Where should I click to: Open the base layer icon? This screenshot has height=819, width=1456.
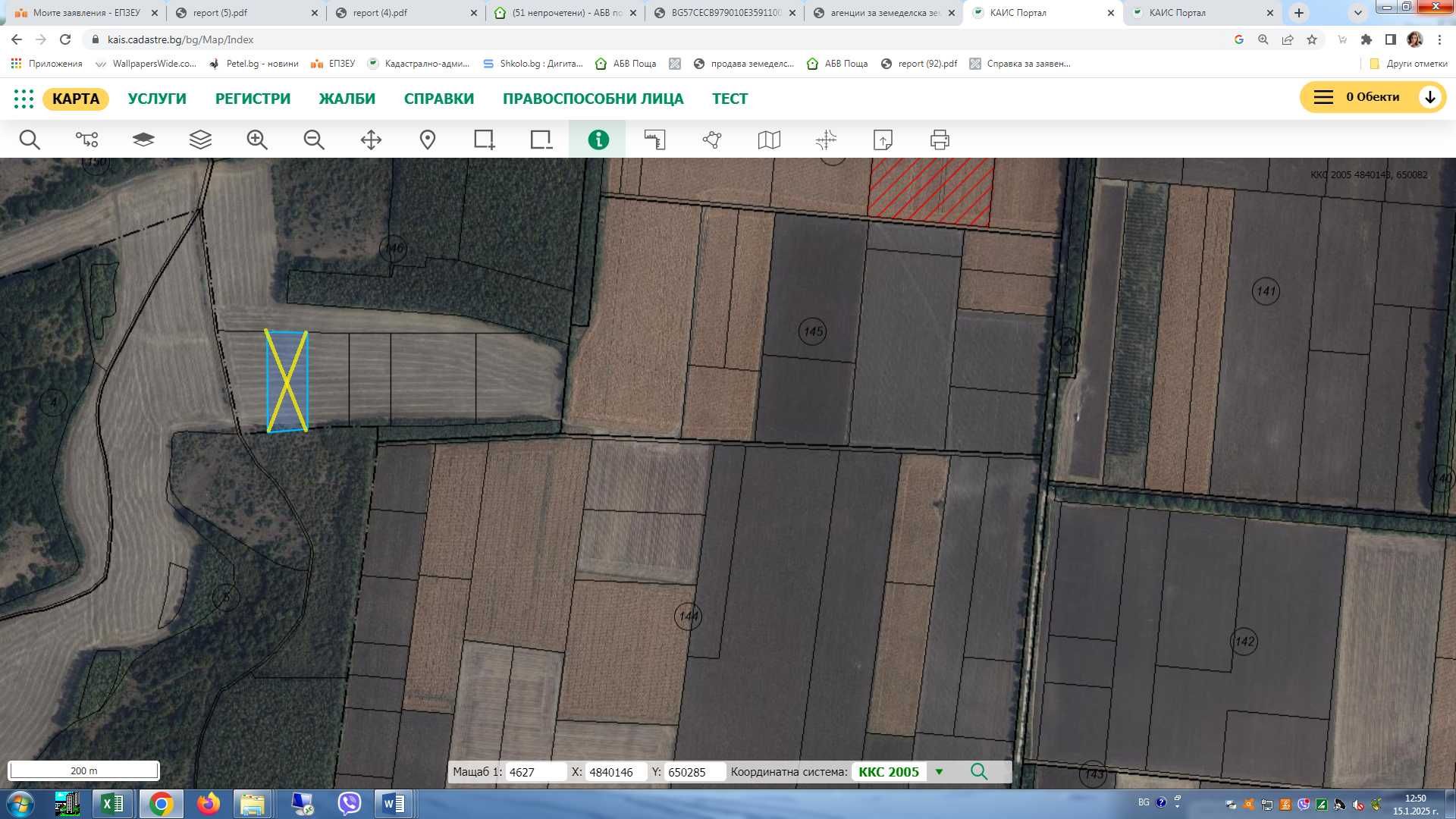pyautogui.click(x=143, y=140)
